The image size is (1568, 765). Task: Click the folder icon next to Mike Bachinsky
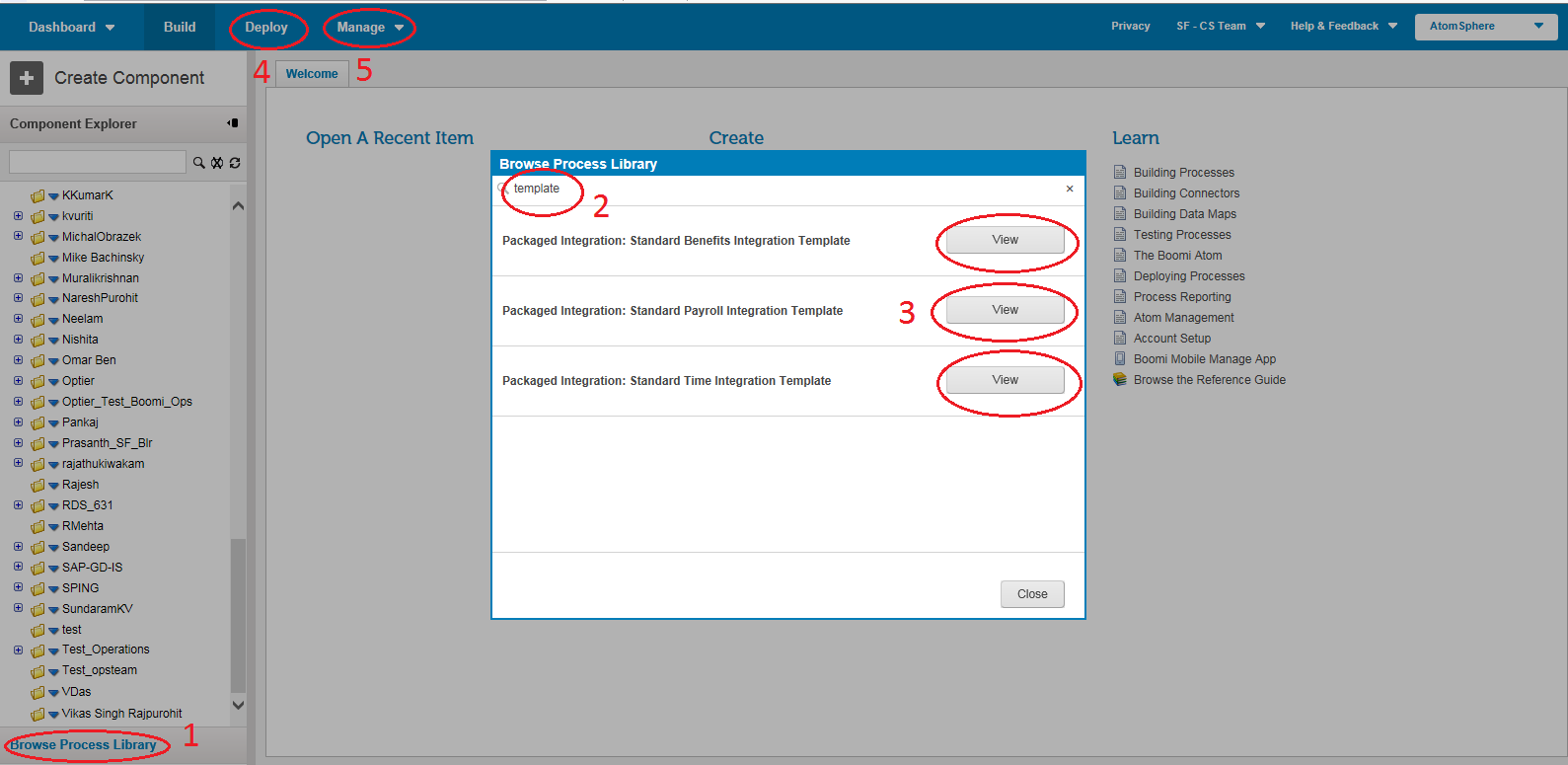(37, 258)
